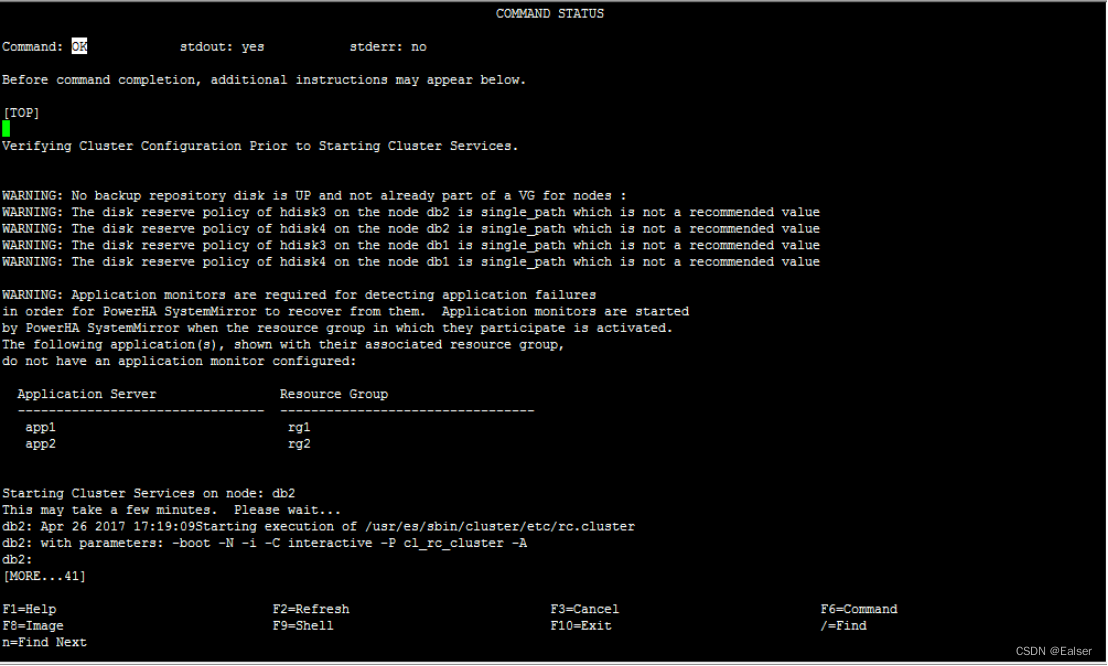Click the n=Find Next label
The image size is (1108, 666).
point(45,641)
